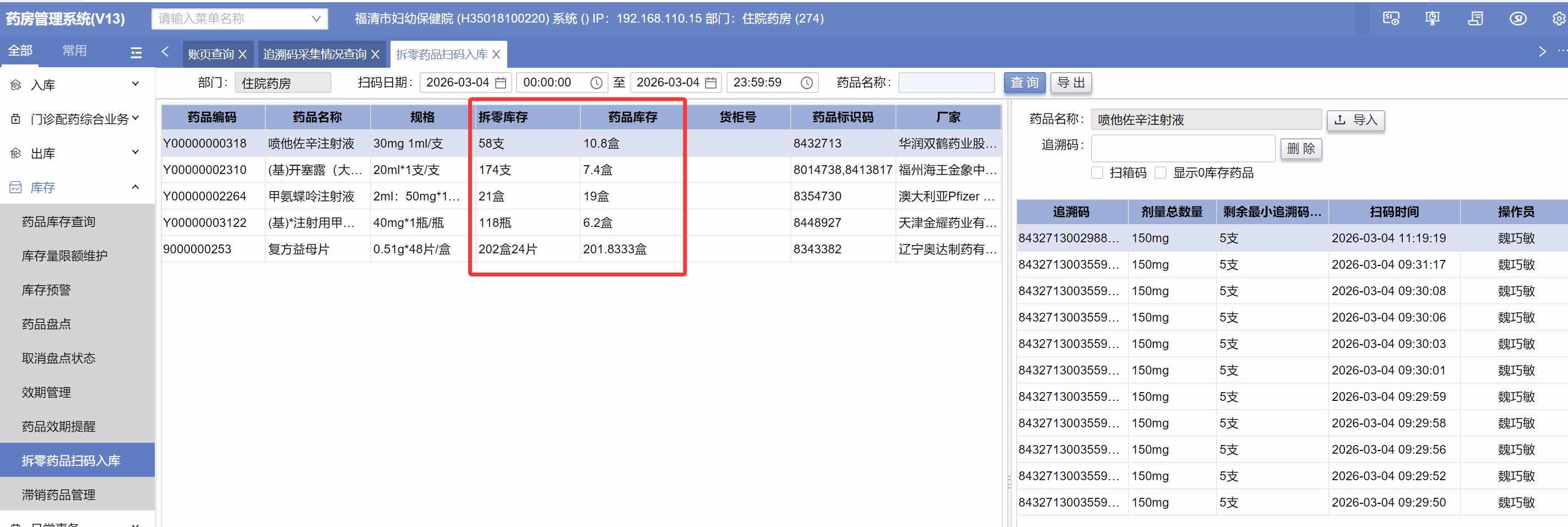Expand the 门诊配药综合业务 chevron

[x=135, y=117]
